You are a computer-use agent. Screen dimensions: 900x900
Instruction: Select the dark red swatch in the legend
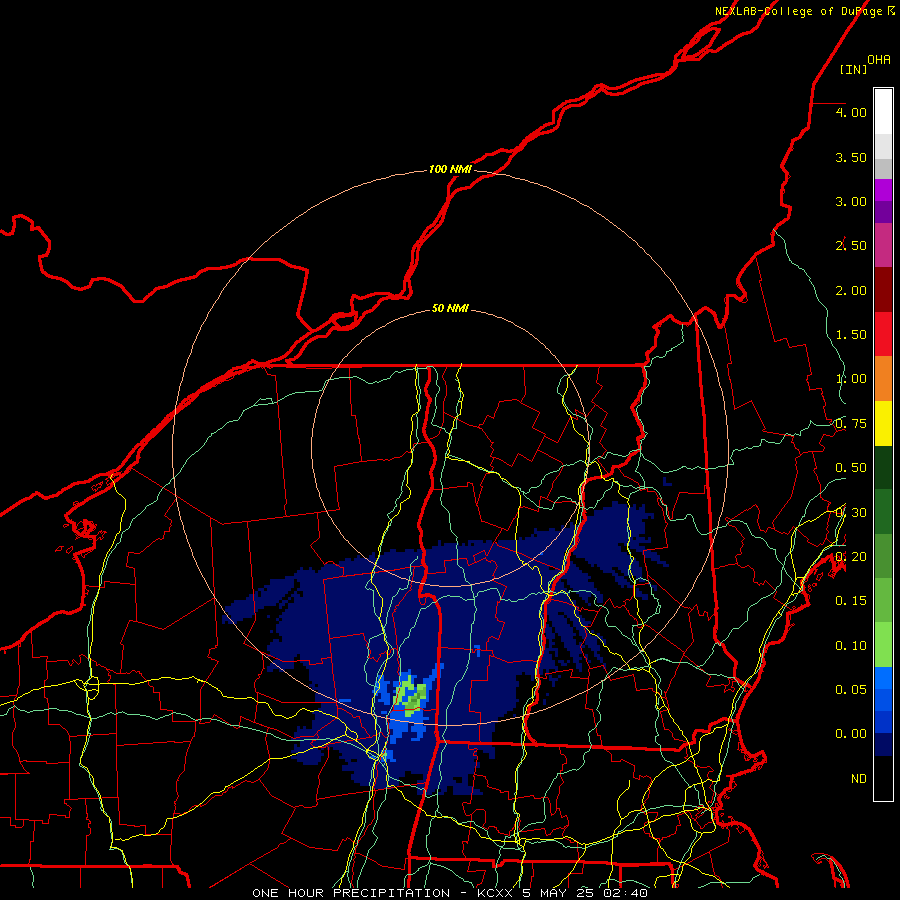click(x=883, y=290)
